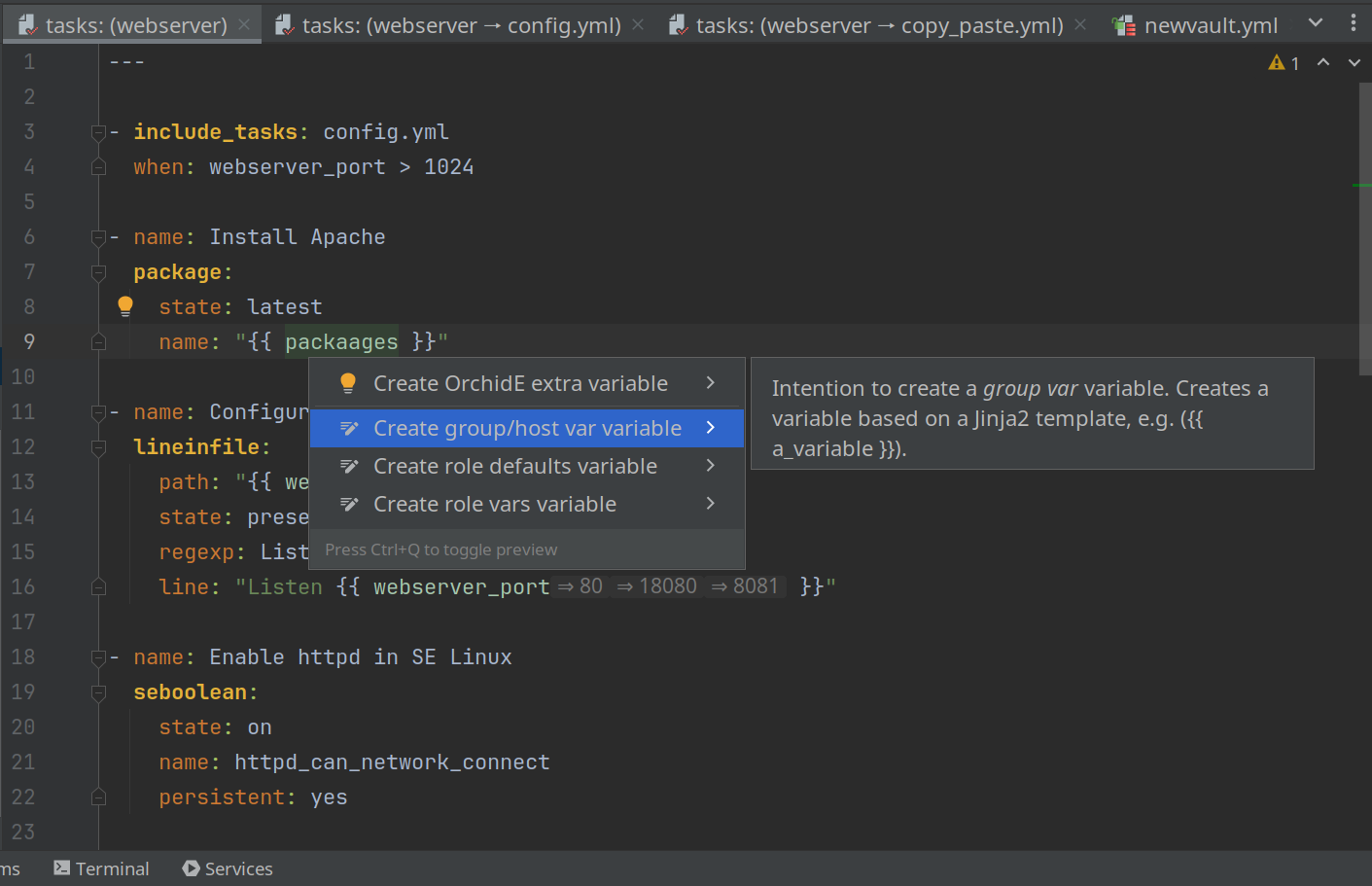Click the tasks: (webserver) tab file icon
Screen dimensions: 1372x886
click(28, 25)
